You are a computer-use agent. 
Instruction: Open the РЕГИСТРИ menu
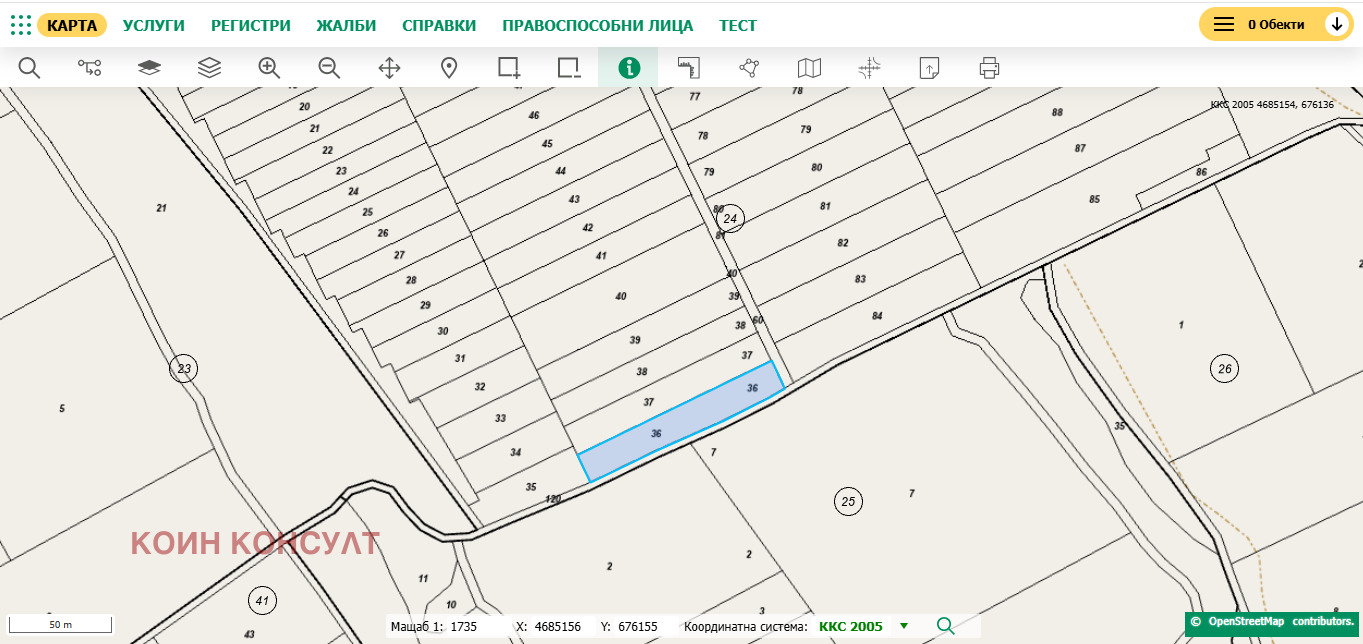pos(249,24)
